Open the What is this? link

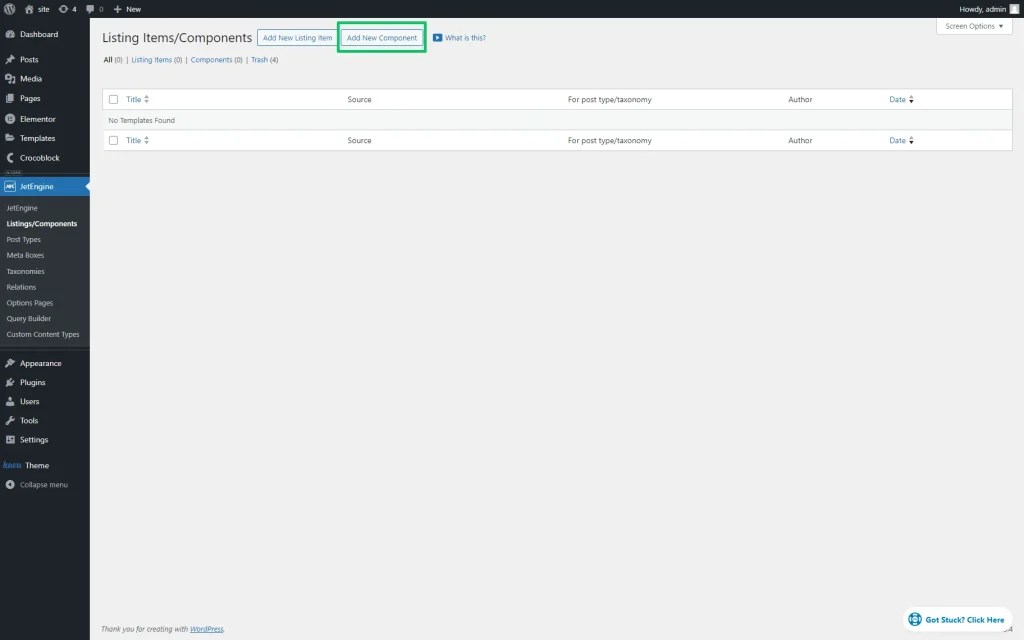465,38
